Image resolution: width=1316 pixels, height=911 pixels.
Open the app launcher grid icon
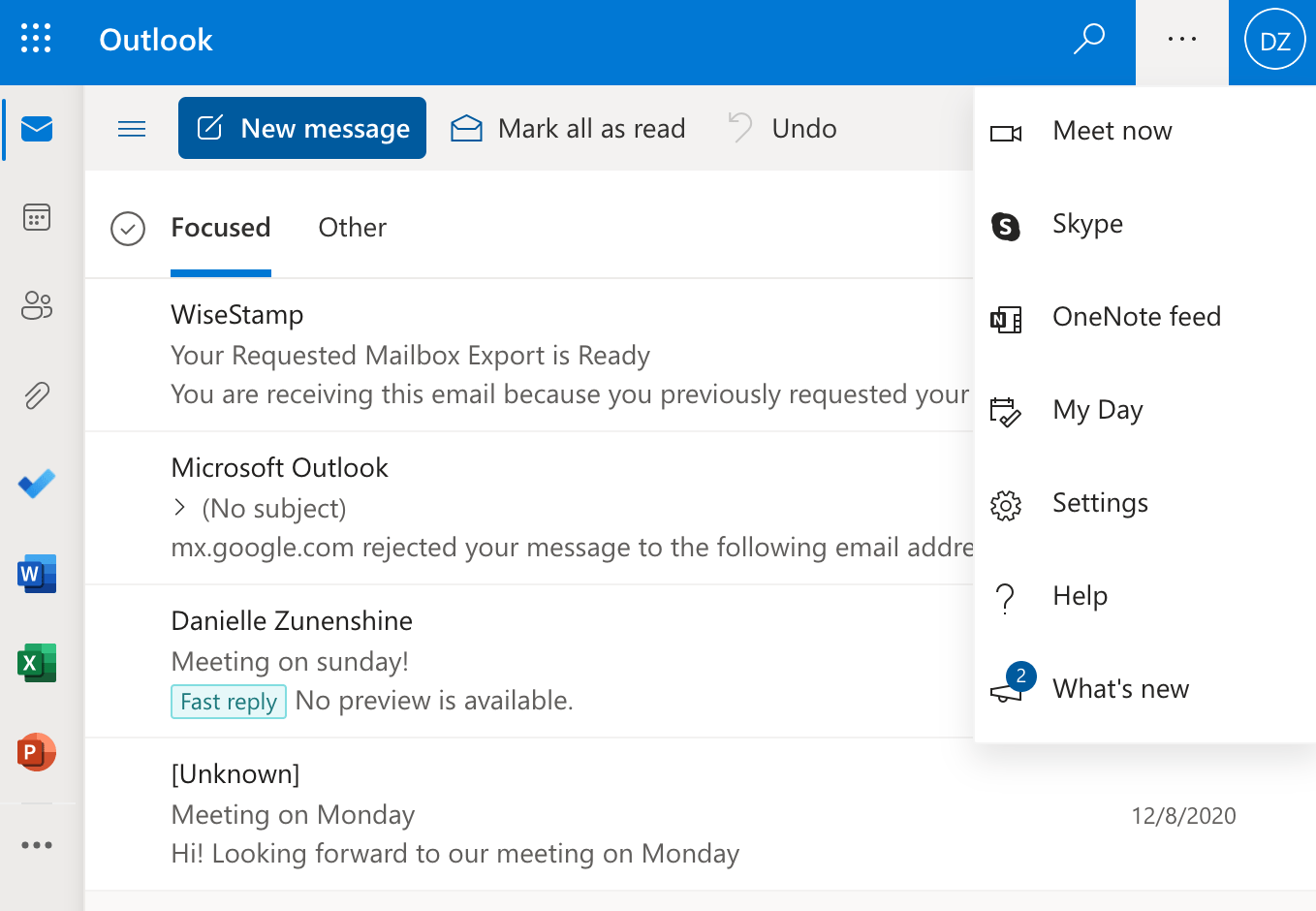click(x=37, y=39)
